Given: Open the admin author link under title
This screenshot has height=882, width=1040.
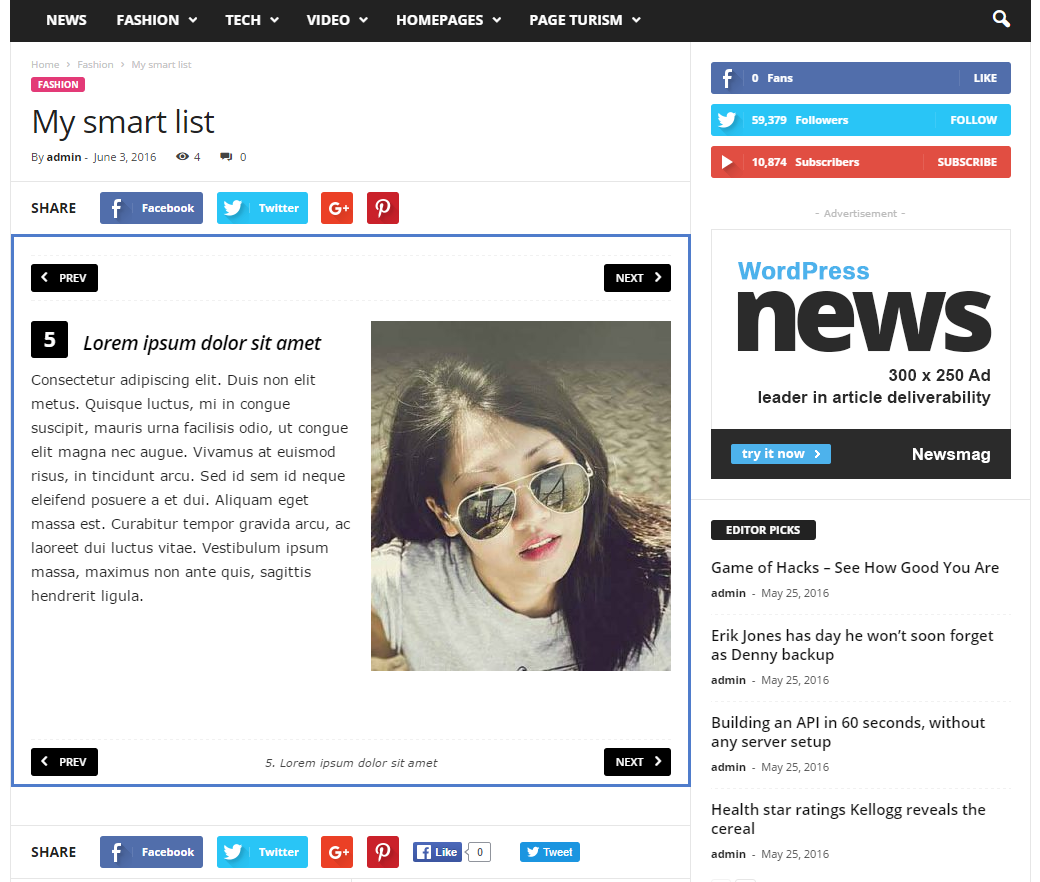Looking at the screenshot, I should pyautogui.click(x=64, y=157).
